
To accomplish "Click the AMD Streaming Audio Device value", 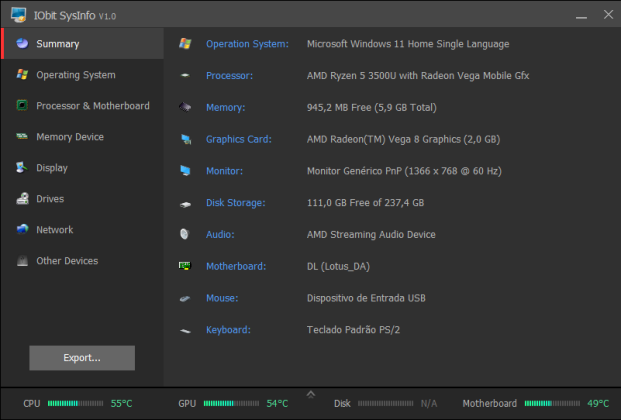I will [371, 234].
